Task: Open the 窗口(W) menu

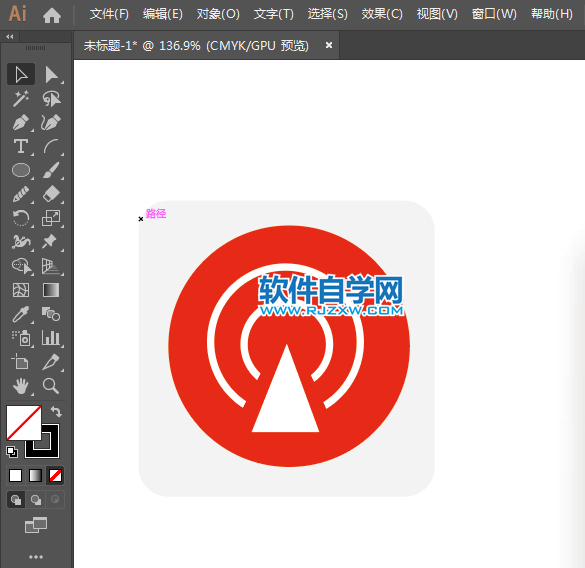Action: 494,14
